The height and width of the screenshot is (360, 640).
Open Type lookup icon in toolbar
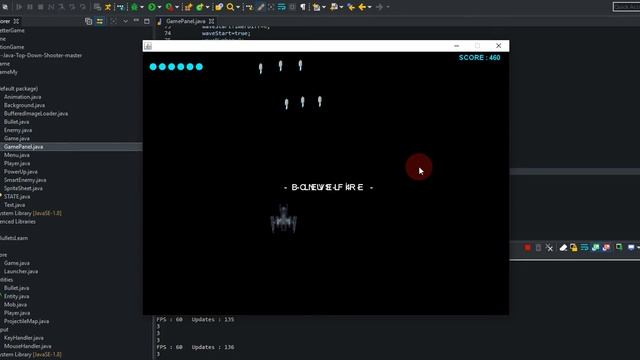(x=219, y=7)
